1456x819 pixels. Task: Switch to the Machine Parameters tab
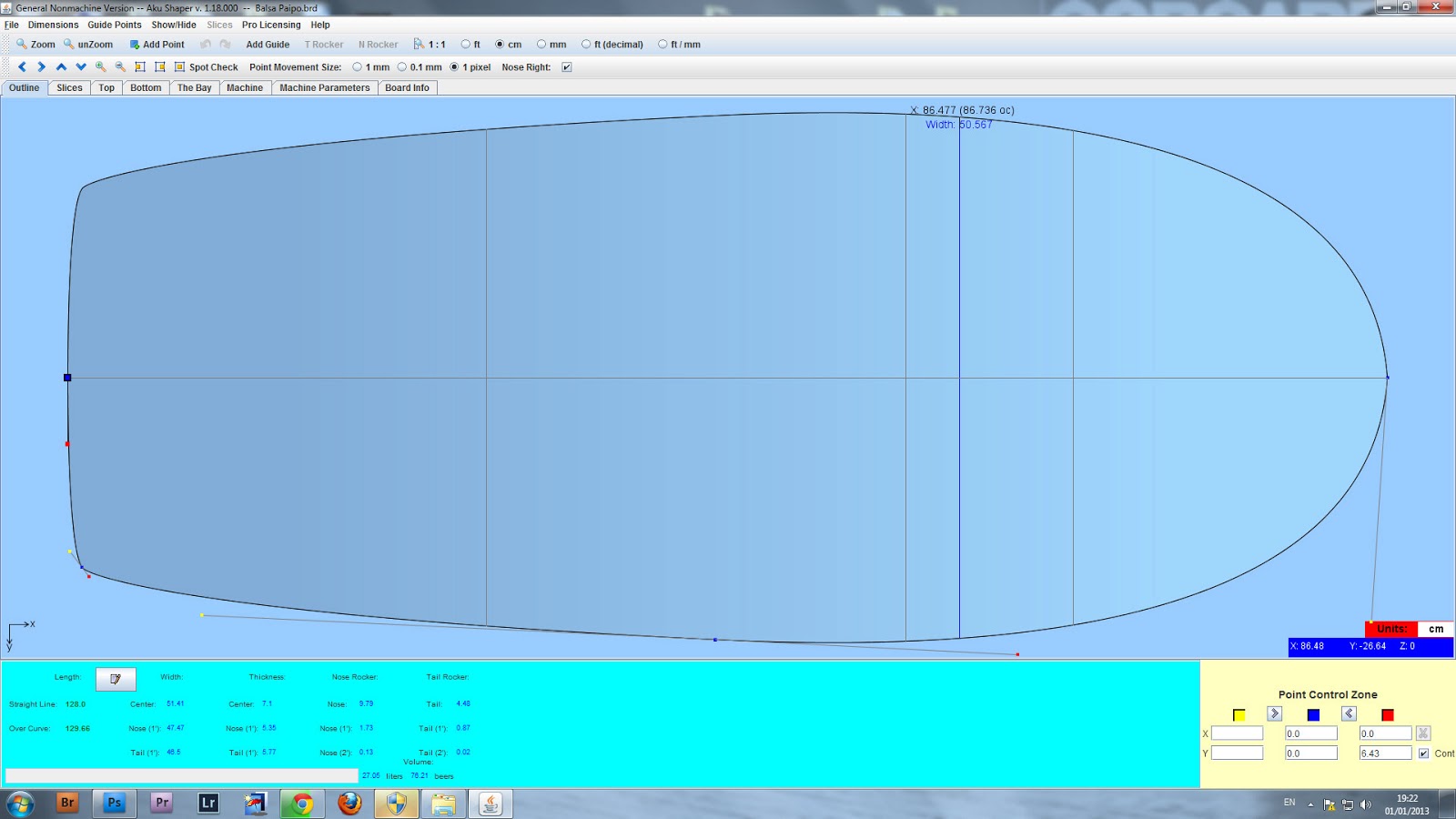(325, 88)
